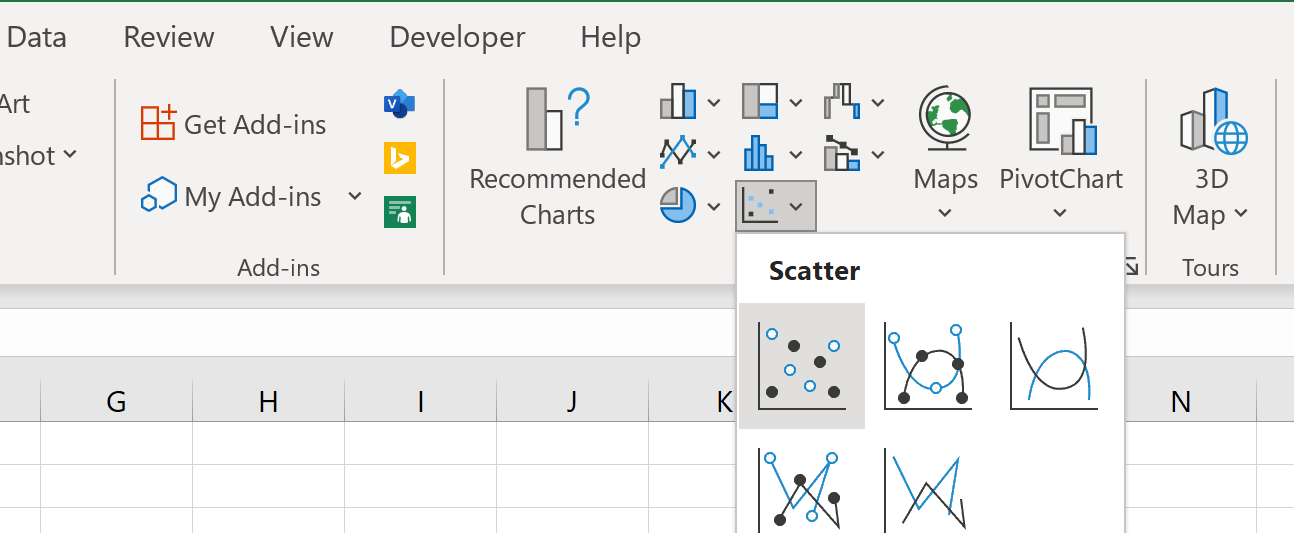This screenshot has width=1294, height=533.
Task: Pick Scatter with Smooth Lines chart
Action: point(1053,366)
